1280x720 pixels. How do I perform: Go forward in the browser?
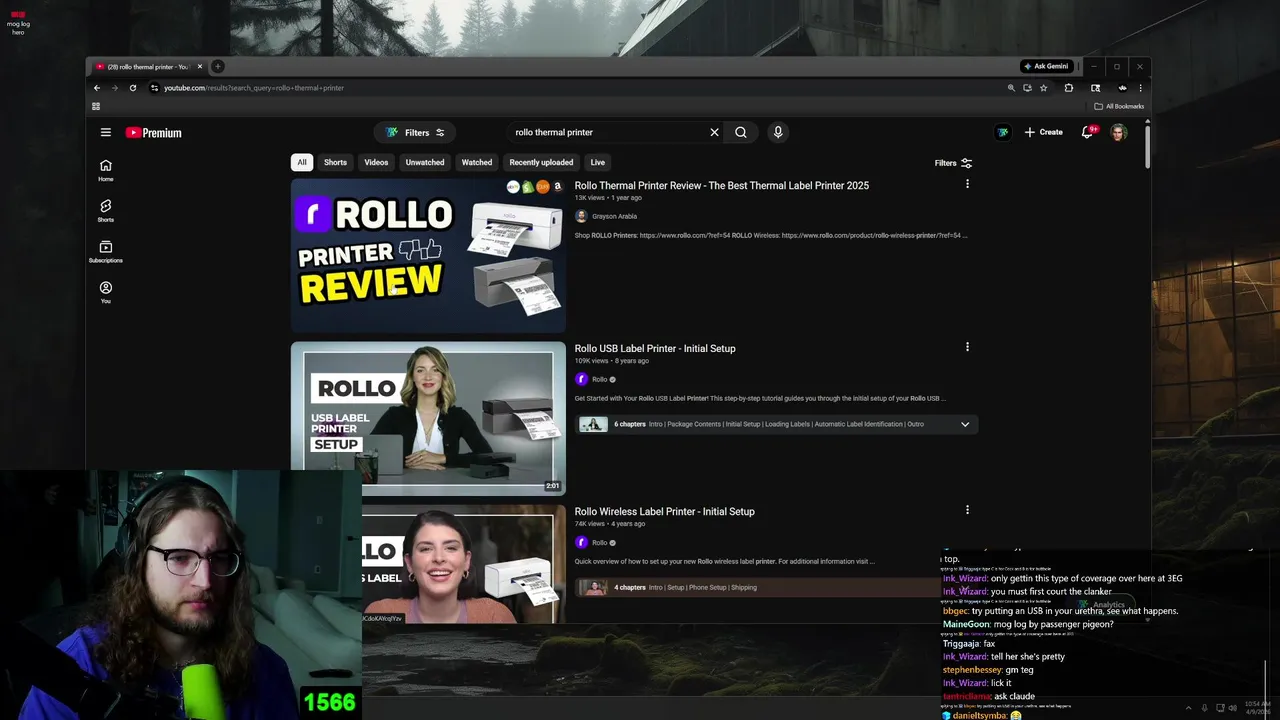(114, 88)
